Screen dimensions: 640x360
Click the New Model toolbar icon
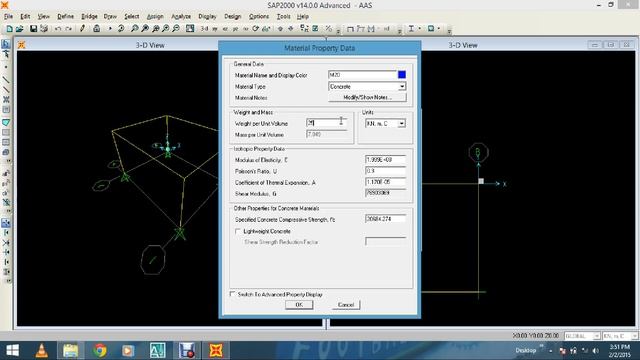click(x=9, y=29)
